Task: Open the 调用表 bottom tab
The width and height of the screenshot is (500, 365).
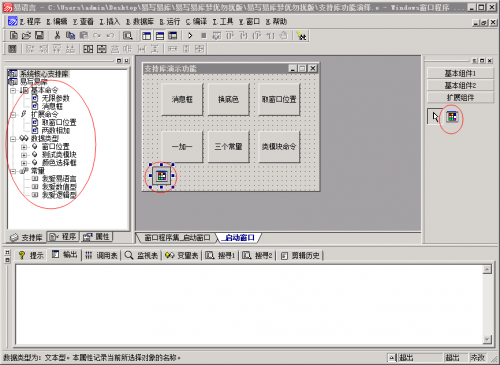Action: [x=101, y=255]
